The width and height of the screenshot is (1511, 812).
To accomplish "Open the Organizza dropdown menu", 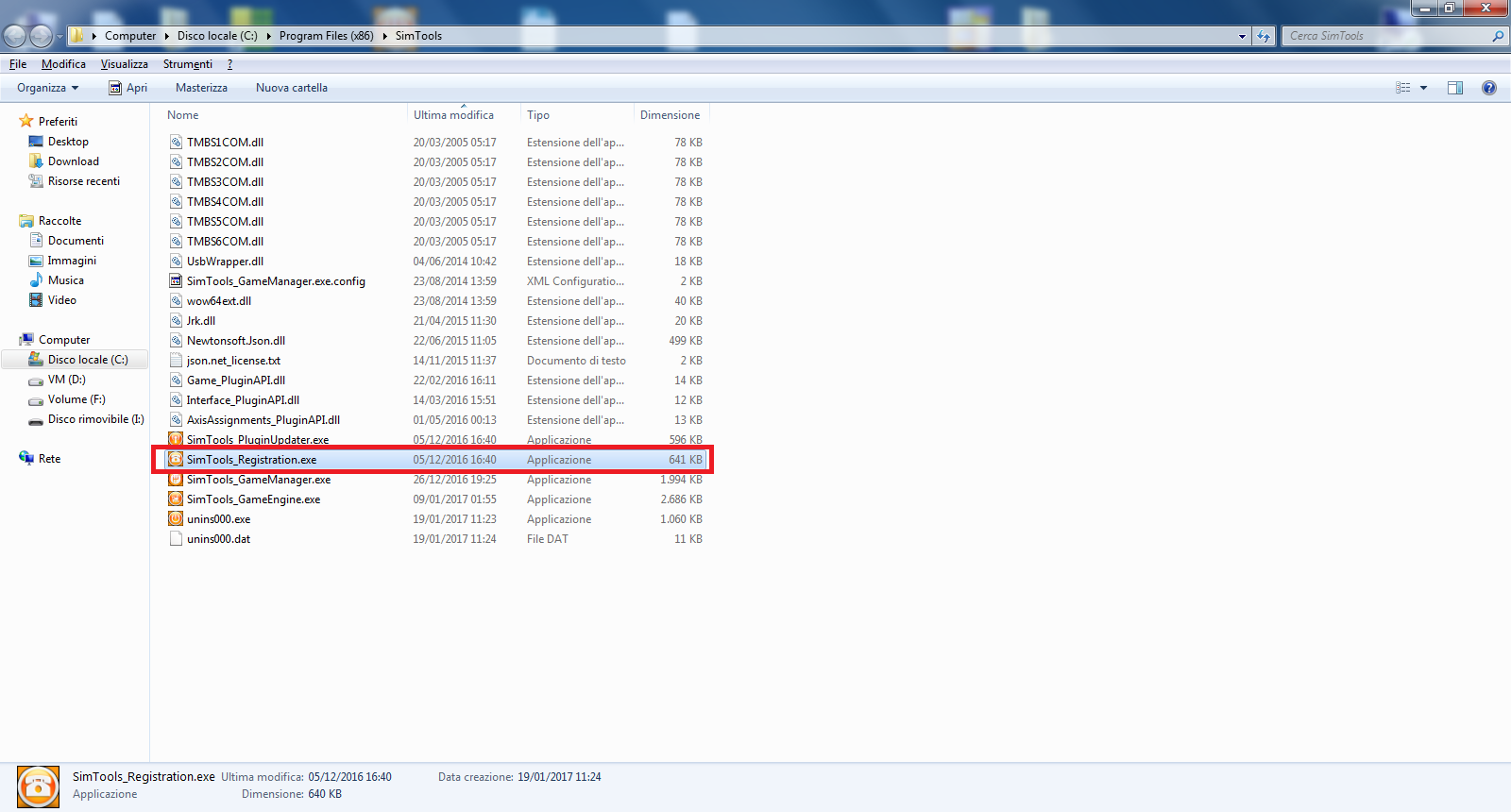I will click(x=47, y=88).
